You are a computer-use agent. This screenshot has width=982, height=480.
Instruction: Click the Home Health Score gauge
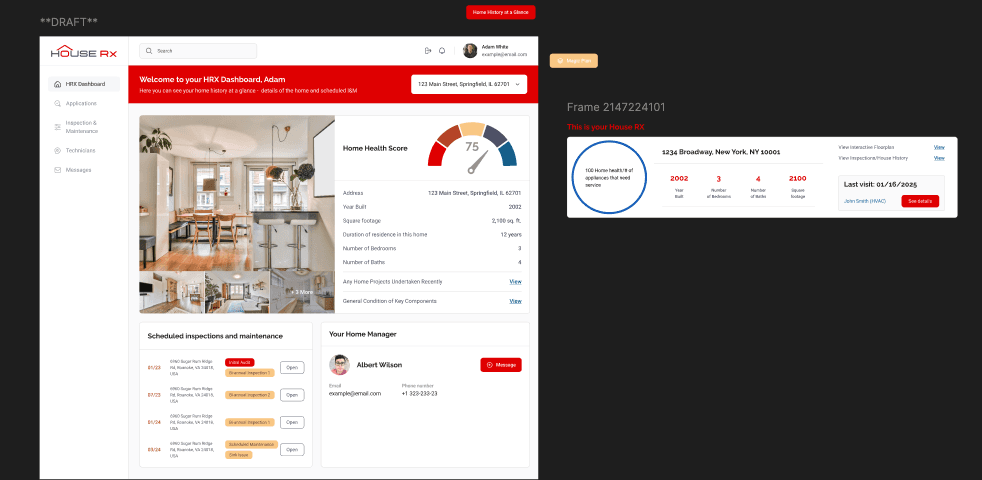tap(472, 147)
